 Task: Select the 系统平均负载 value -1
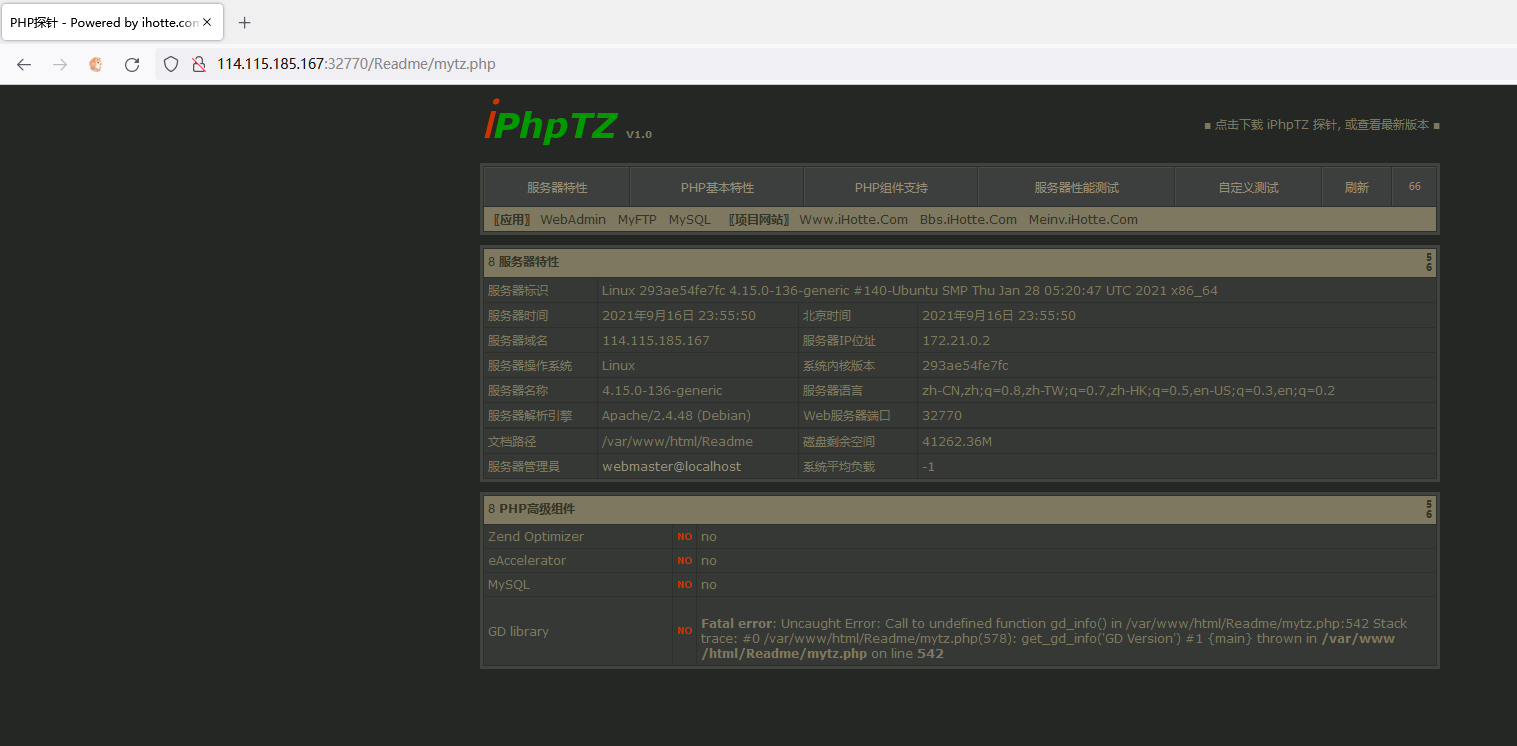(x=928, y=466)
